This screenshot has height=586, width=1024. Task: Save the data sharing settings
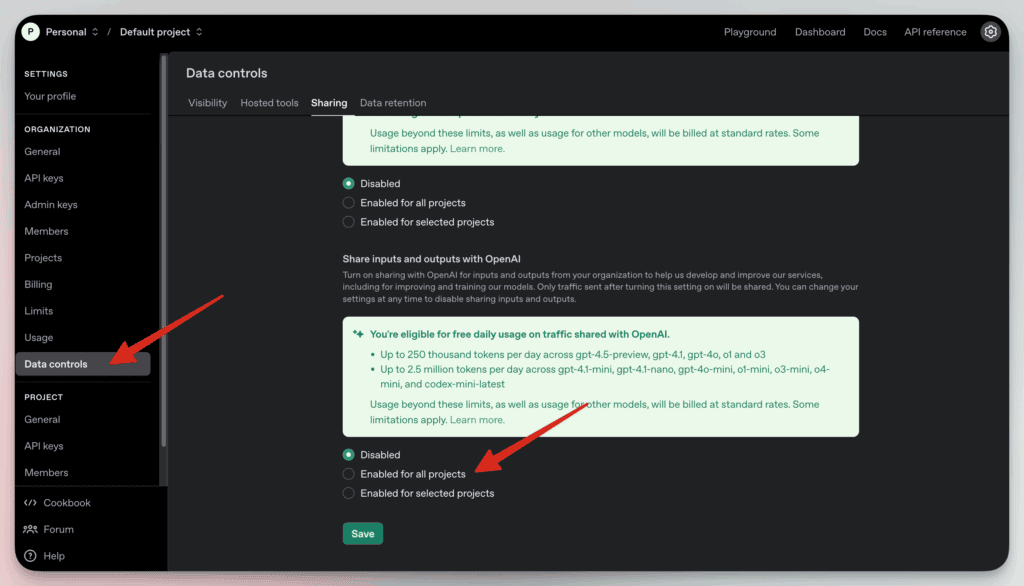[x=362, y=534]
